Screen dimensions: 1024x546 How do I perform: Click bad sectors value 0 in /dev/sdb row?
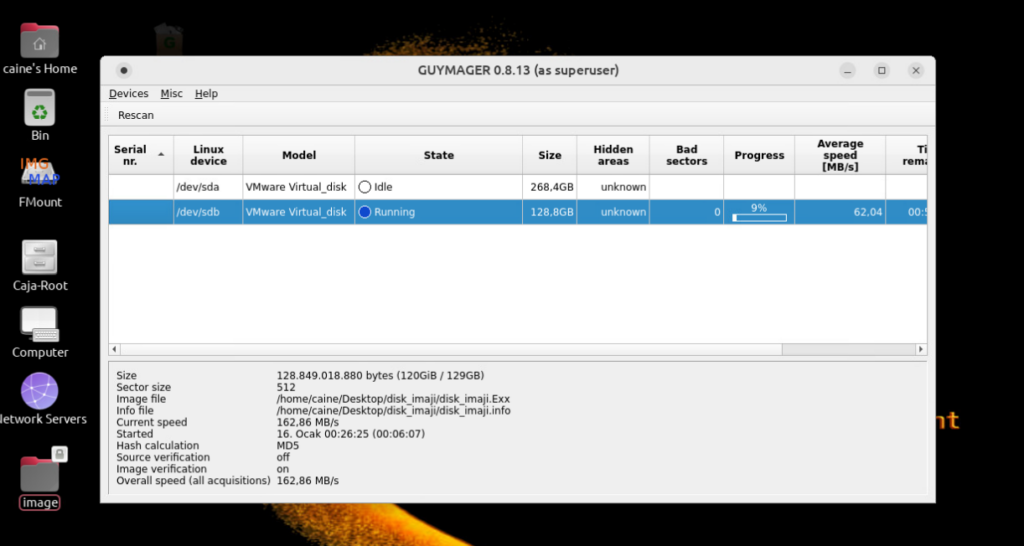point(686,212)
